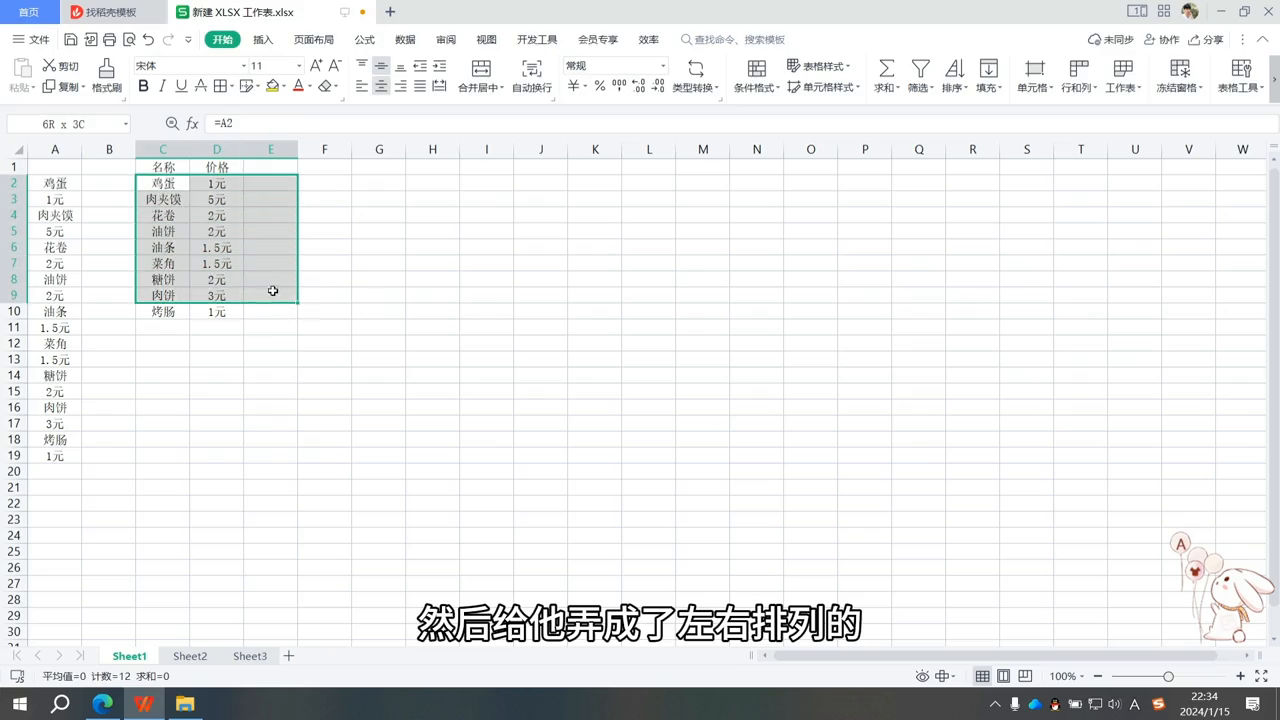This screenshot has height=720, width=1280.
Task: Click the Clear formatting eraser icon
Action: click(x=324, y=87)
